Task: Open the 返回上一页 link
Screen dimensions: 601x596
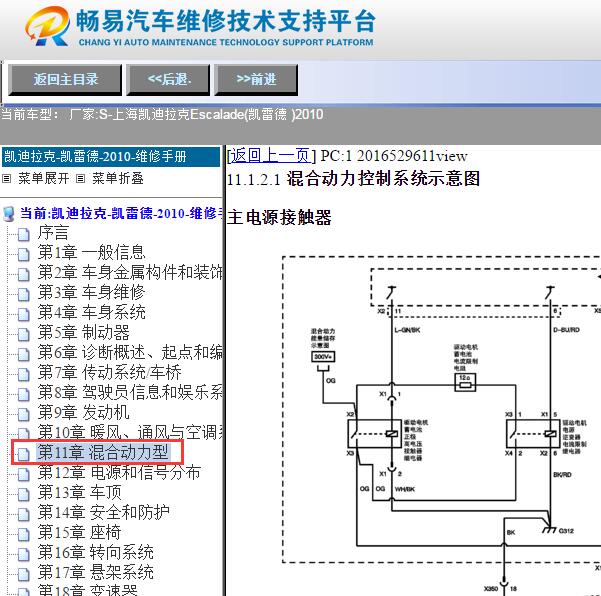Action: tap(269, 156)
